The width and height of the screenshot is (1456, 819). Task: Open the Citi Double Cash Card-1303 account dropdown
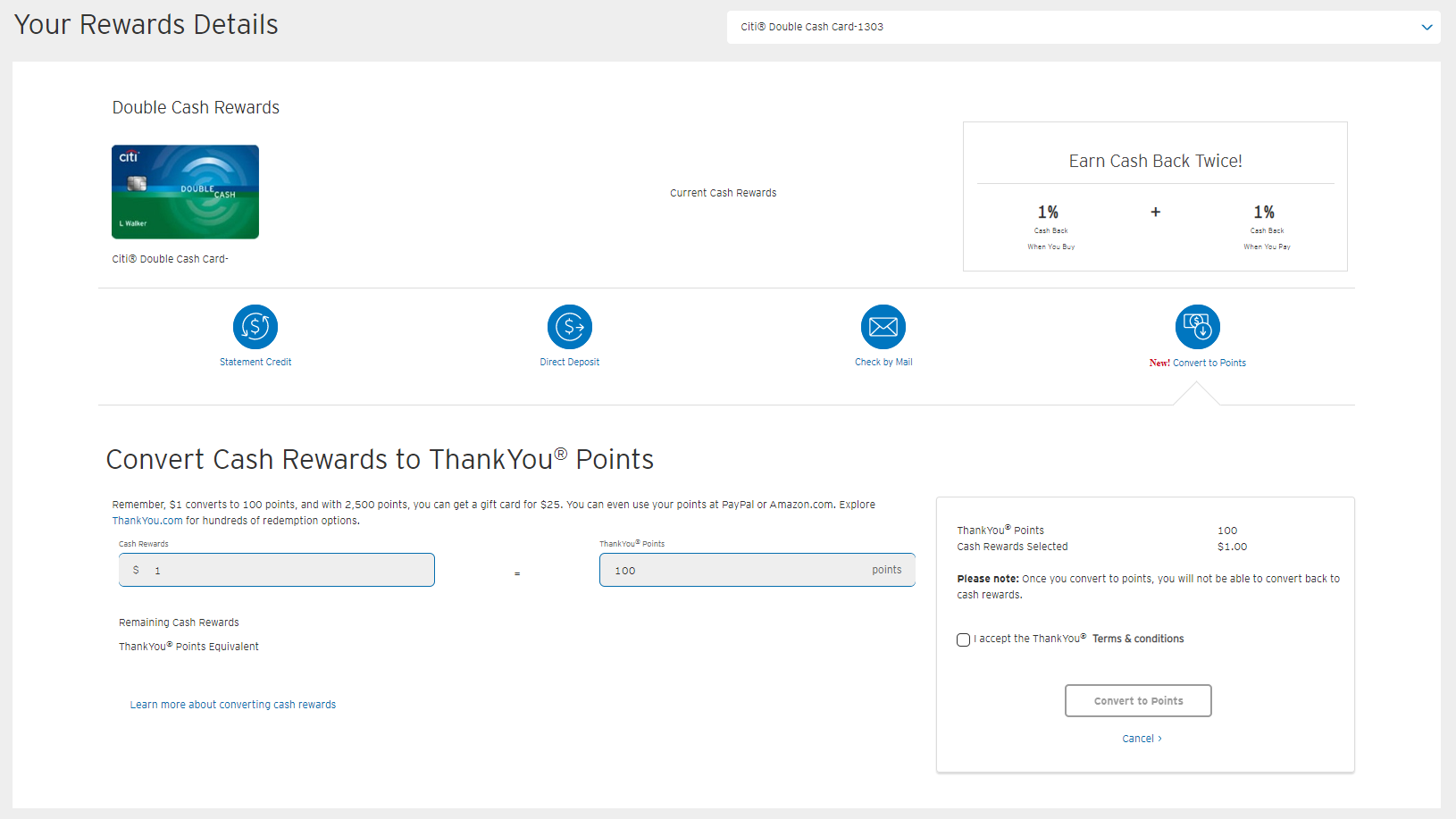pyautogui.click(x=1084, y=27)
